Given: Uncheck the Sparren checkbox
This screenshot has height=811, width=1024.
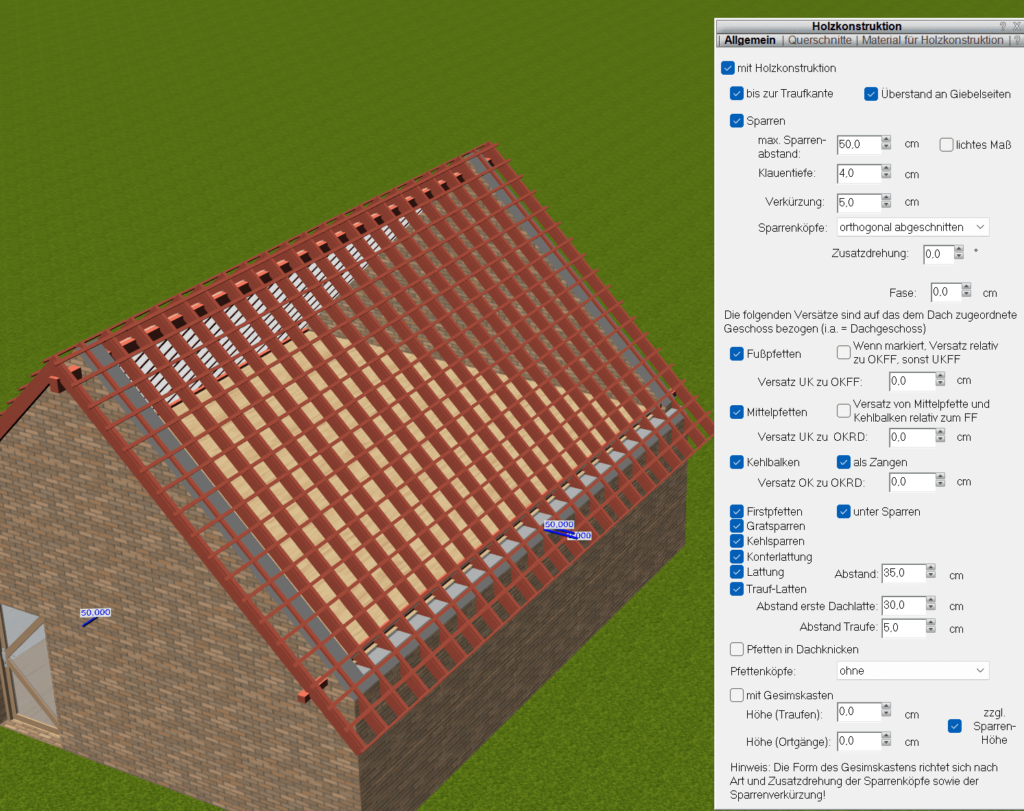Looking at the screenshot, I should point(737,121).
